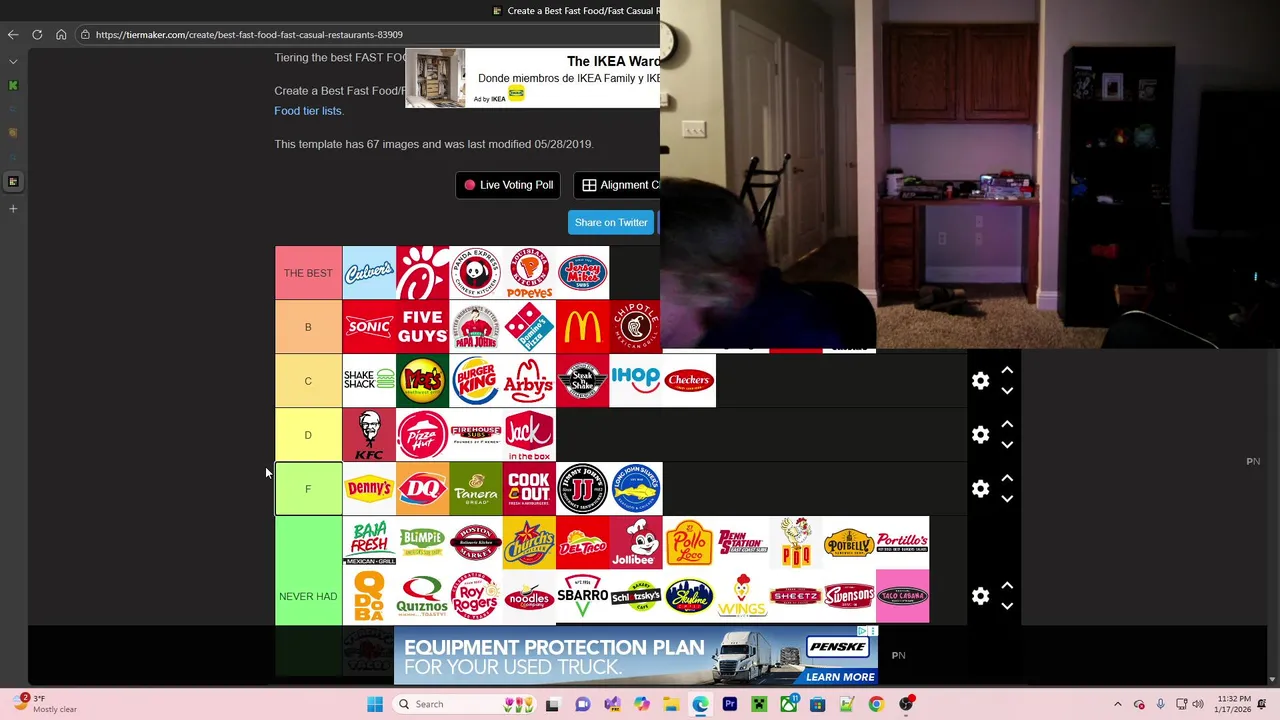Move tier F row down
Screen dimensions: 1280x720
pos(1007,499)
